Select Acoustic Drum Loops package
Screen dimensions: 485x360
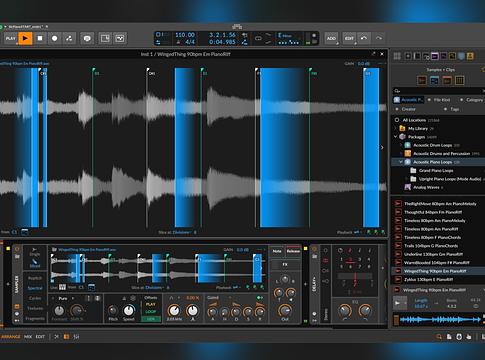433,145
